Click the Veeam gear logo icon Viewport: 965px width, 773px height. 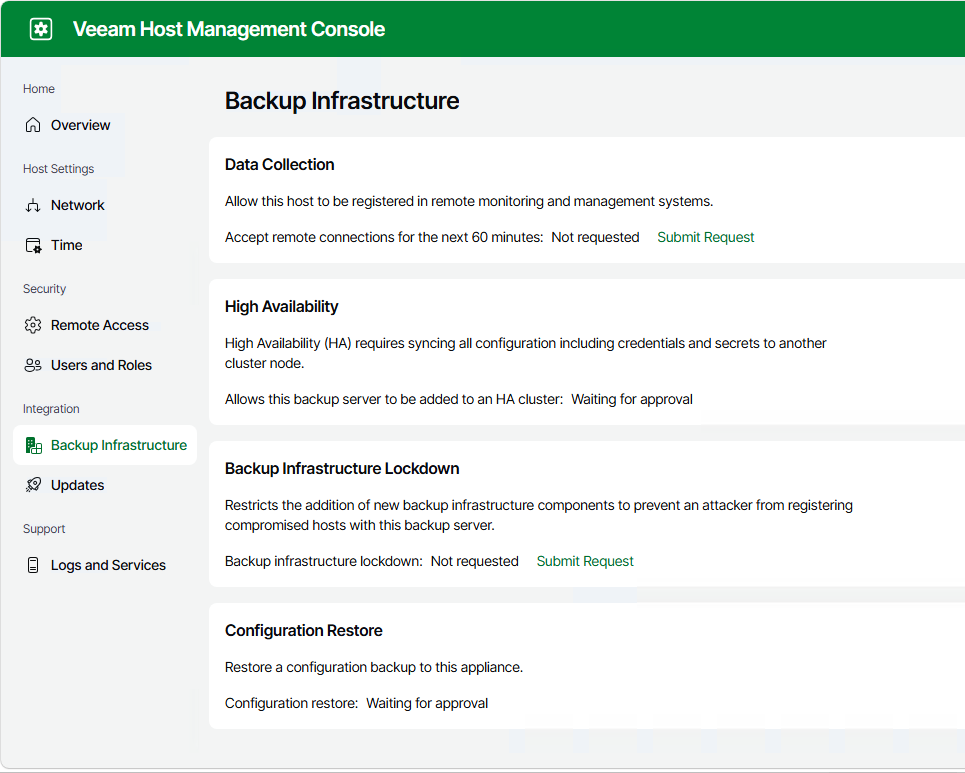41,29
